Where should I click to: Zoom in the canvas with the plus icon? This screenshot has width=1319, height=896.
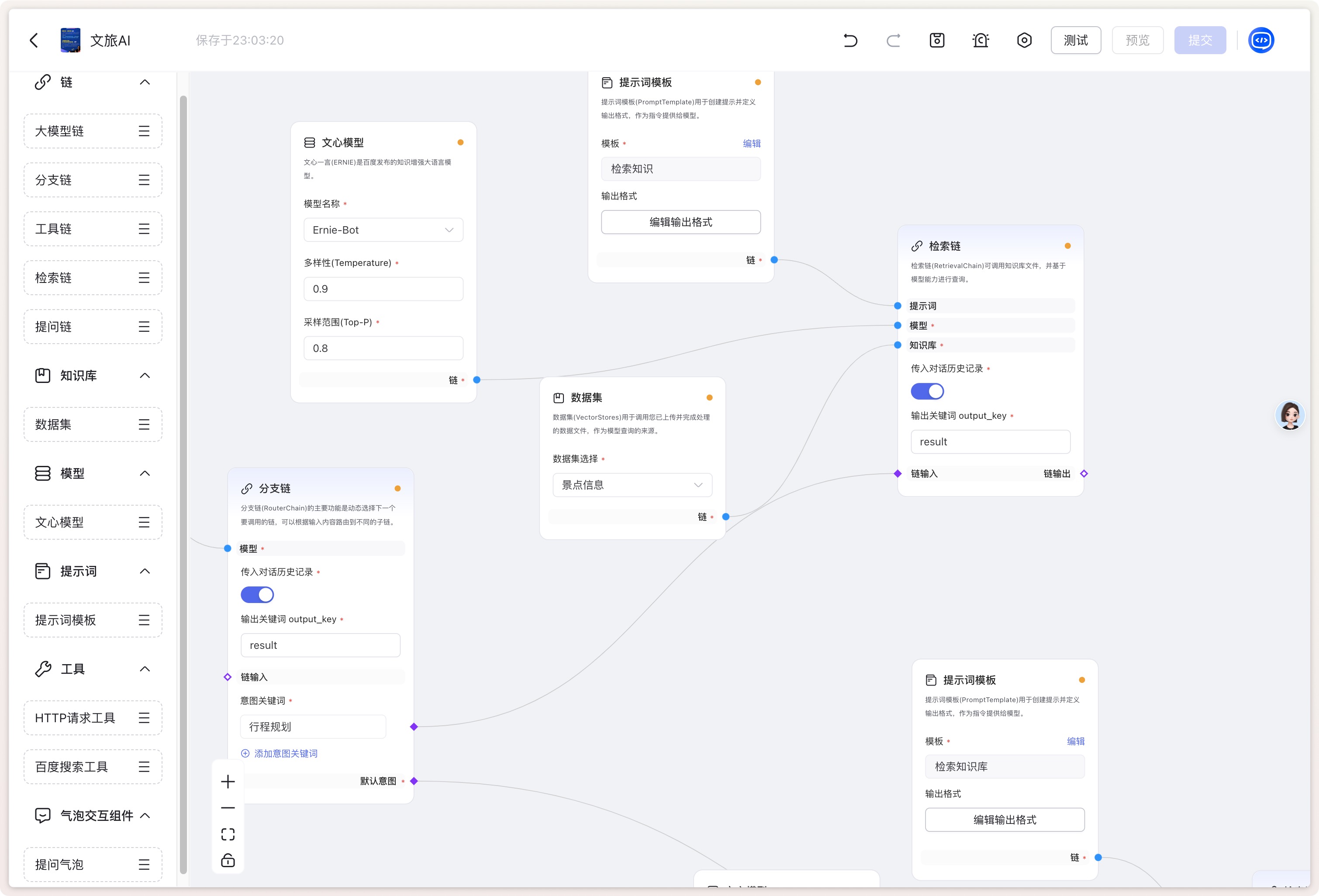coord(228,781)
